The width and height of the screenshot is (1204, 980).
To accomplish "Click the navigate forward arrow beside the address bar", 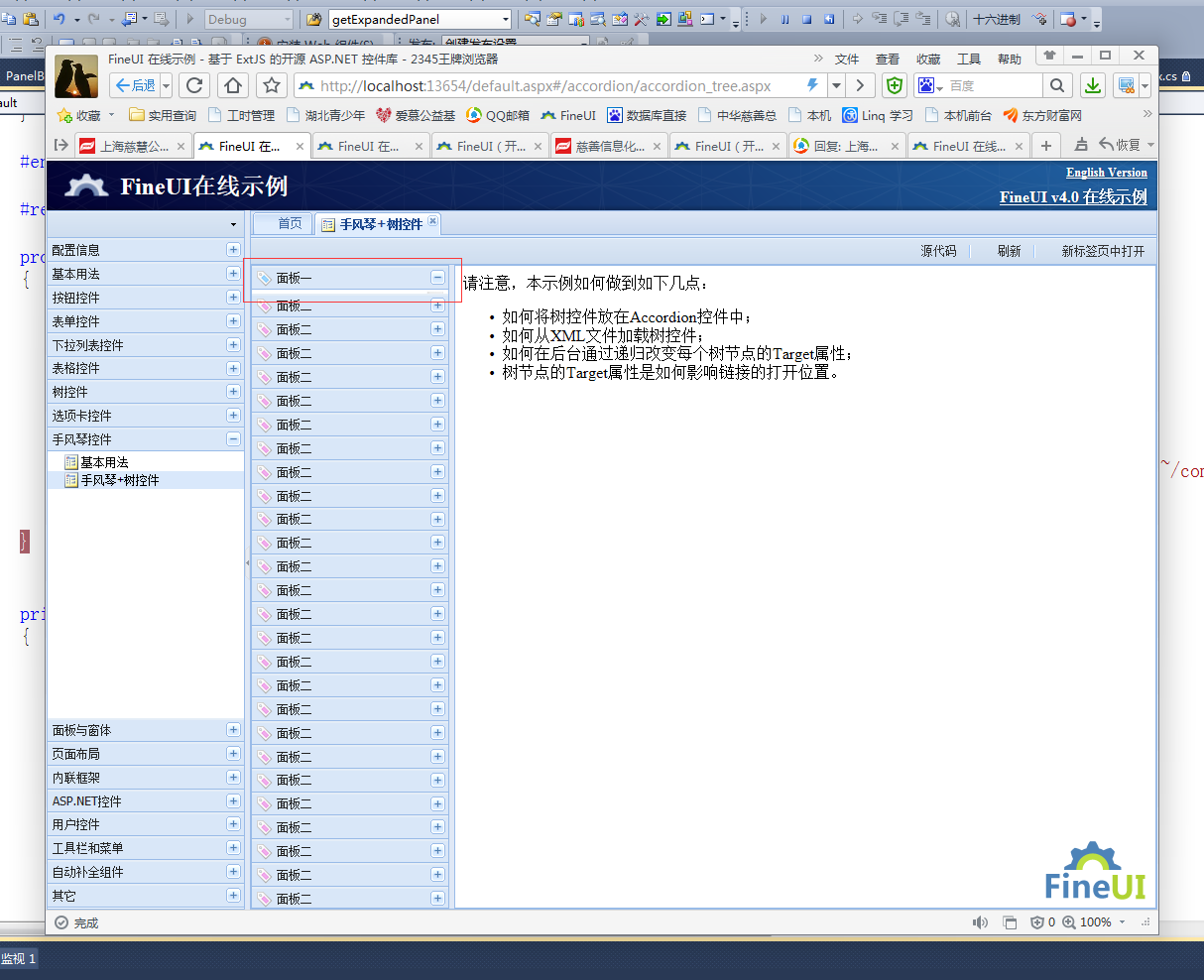I will pyautogui.click(x=860, y=85).
